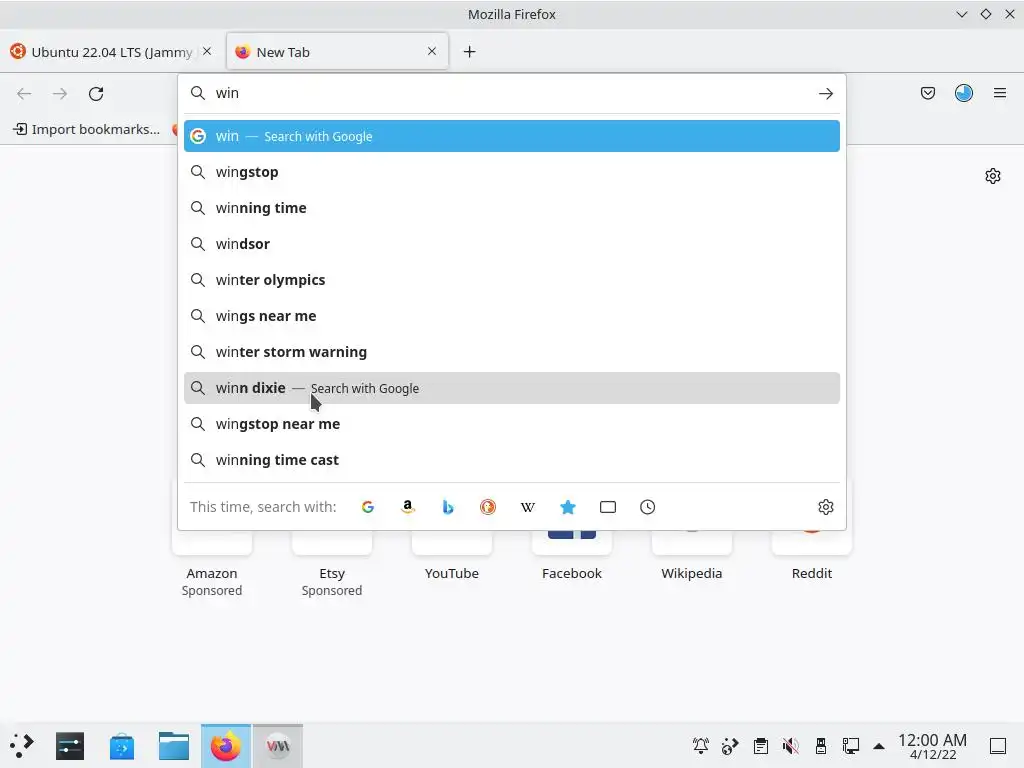Open Dolphin file manager from taskbar

point(174,746)
